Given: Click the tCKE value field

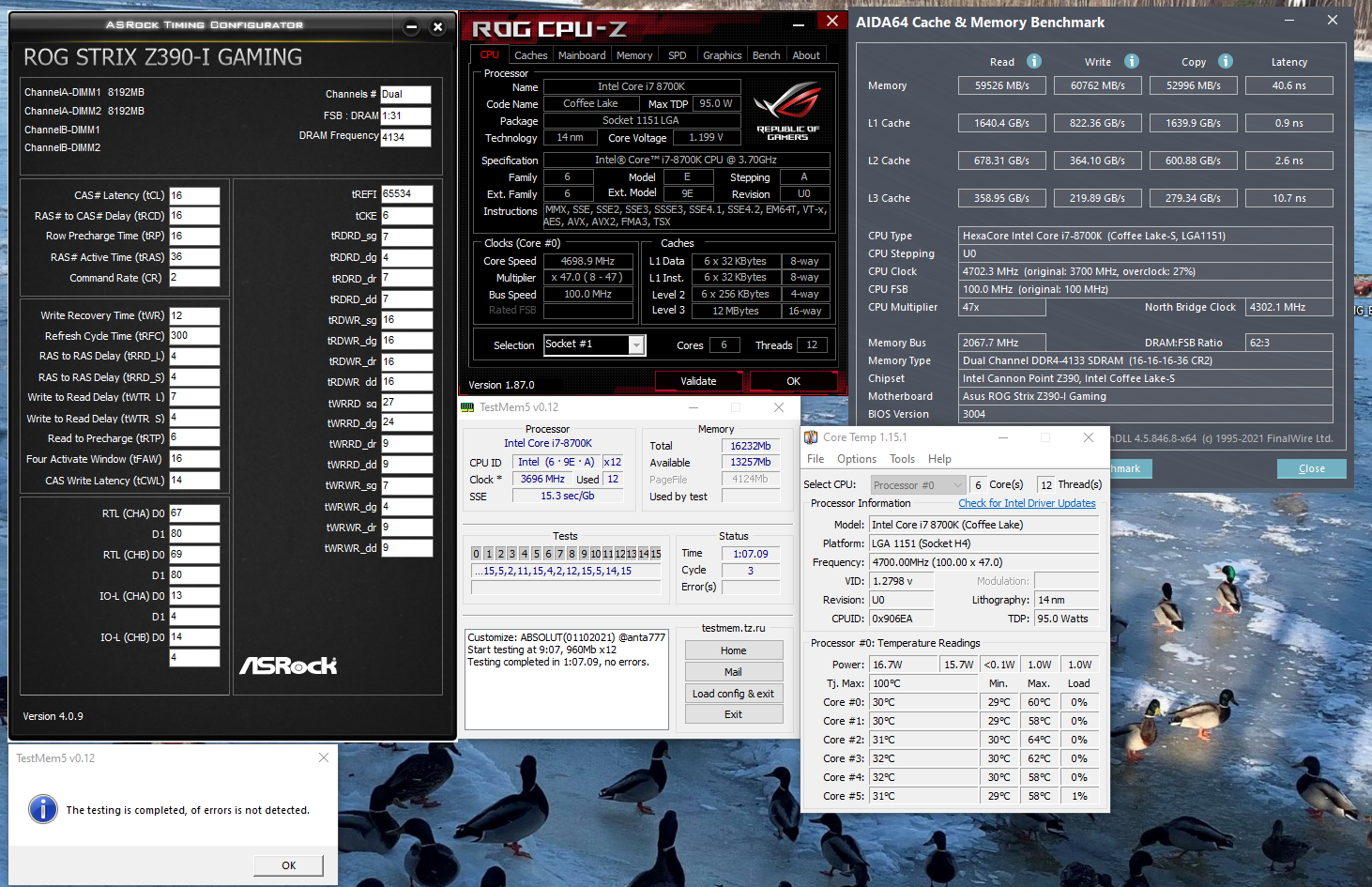Looking at the screenshot, I should tap(407, 215).
